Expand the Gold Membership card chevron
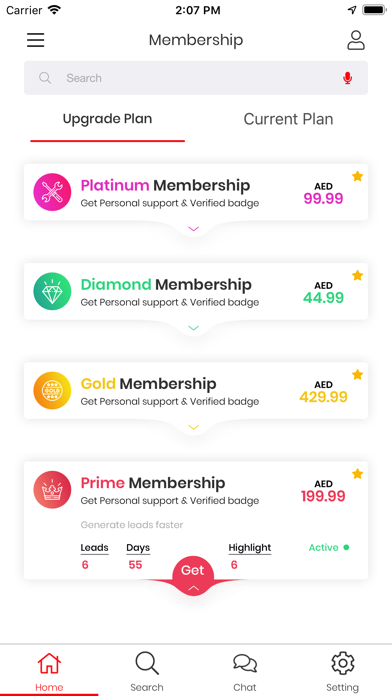 [x=194, y=427]
